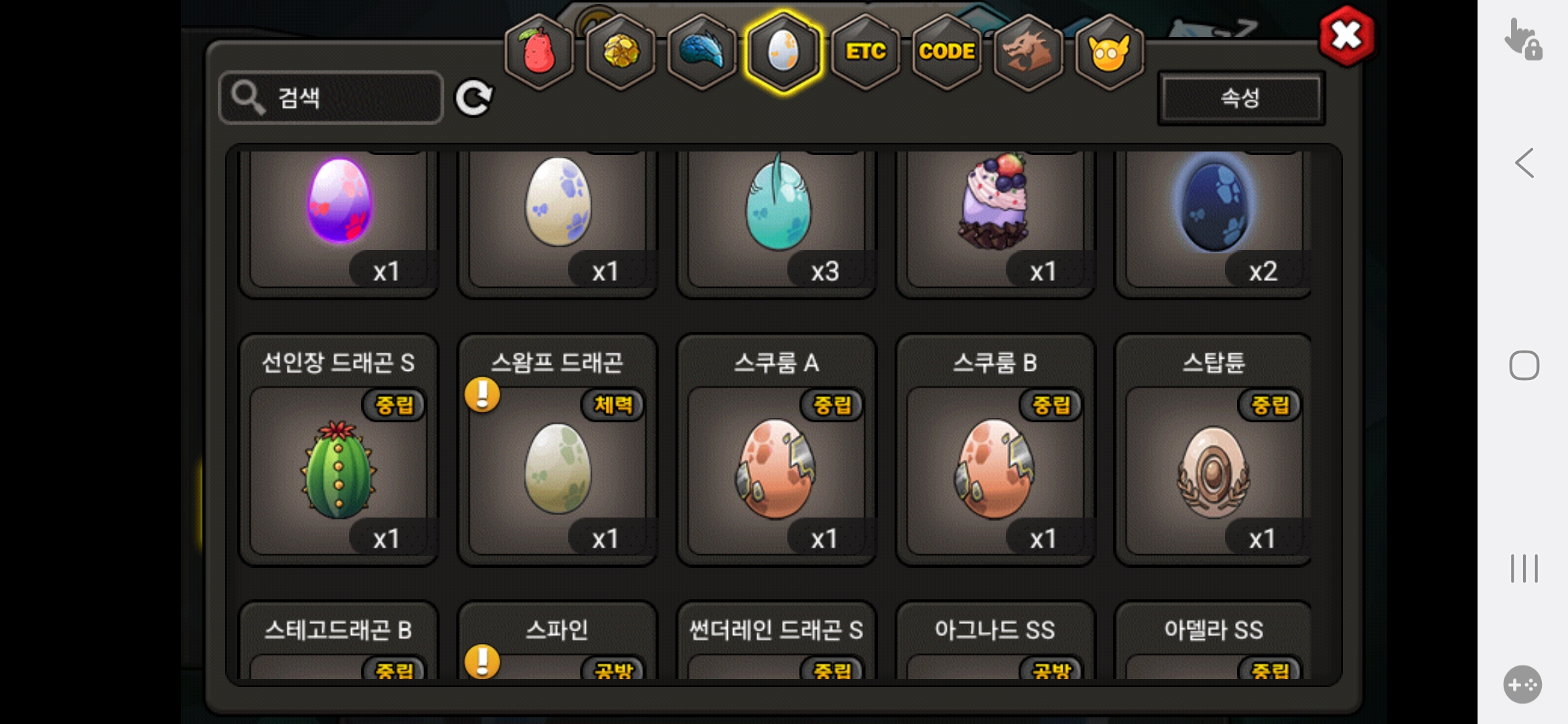Close the inventory with red X
The width and height of the screenshot is (1568, 724).
(1346, 36)
